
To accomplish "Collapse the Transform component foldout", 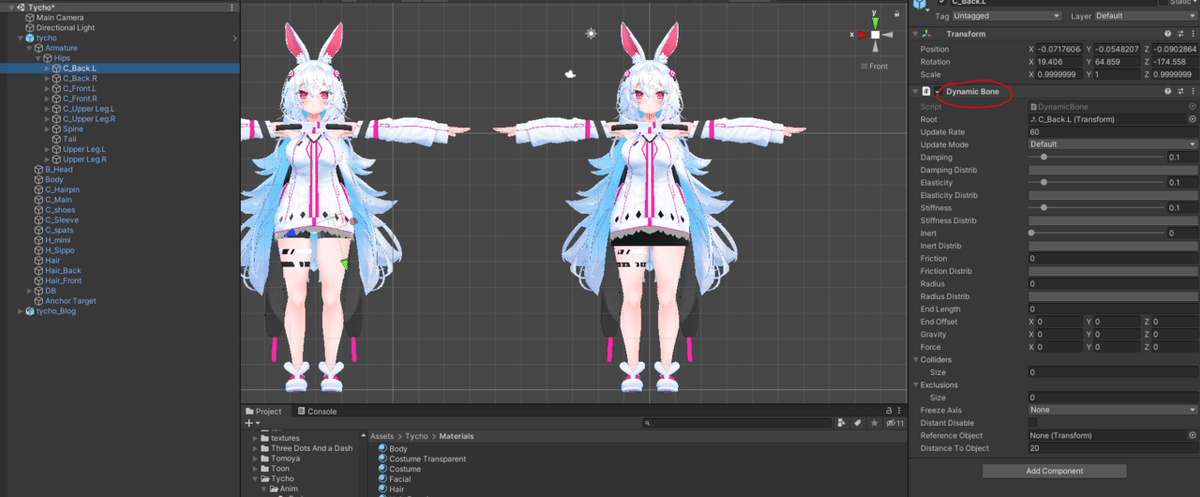I will [915, 34].
